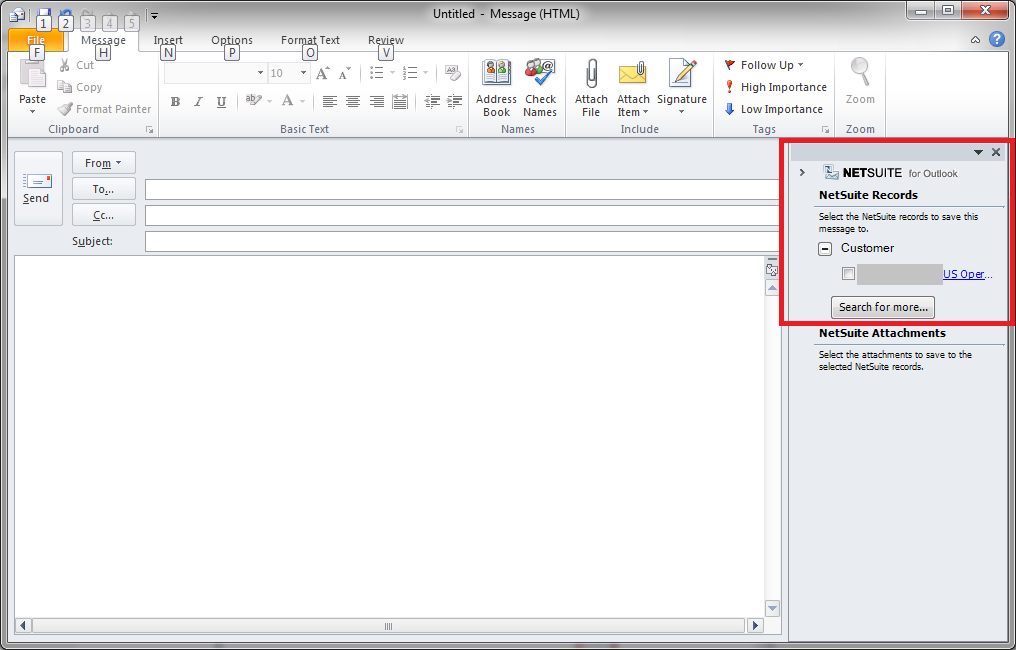Open the Format Text tab
The width and height of the screenshot is (1016, 650).
tap(310, 40)
